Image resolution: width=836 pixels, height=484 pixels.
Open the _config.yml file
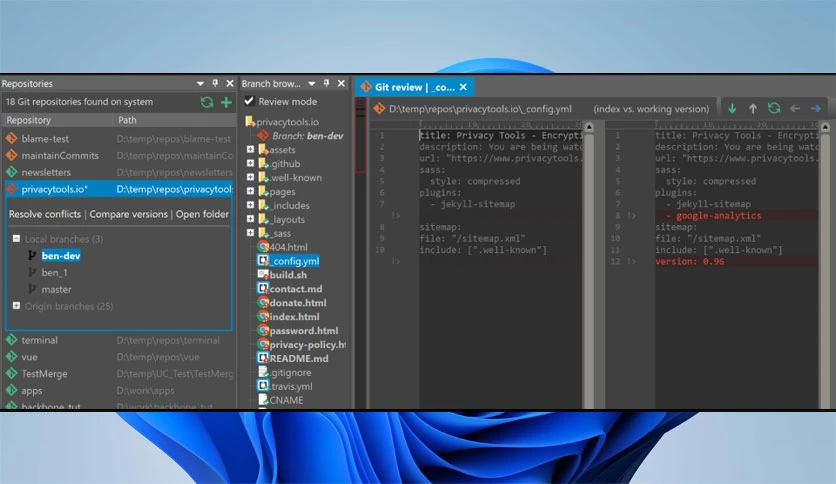(x=288, y=261)
